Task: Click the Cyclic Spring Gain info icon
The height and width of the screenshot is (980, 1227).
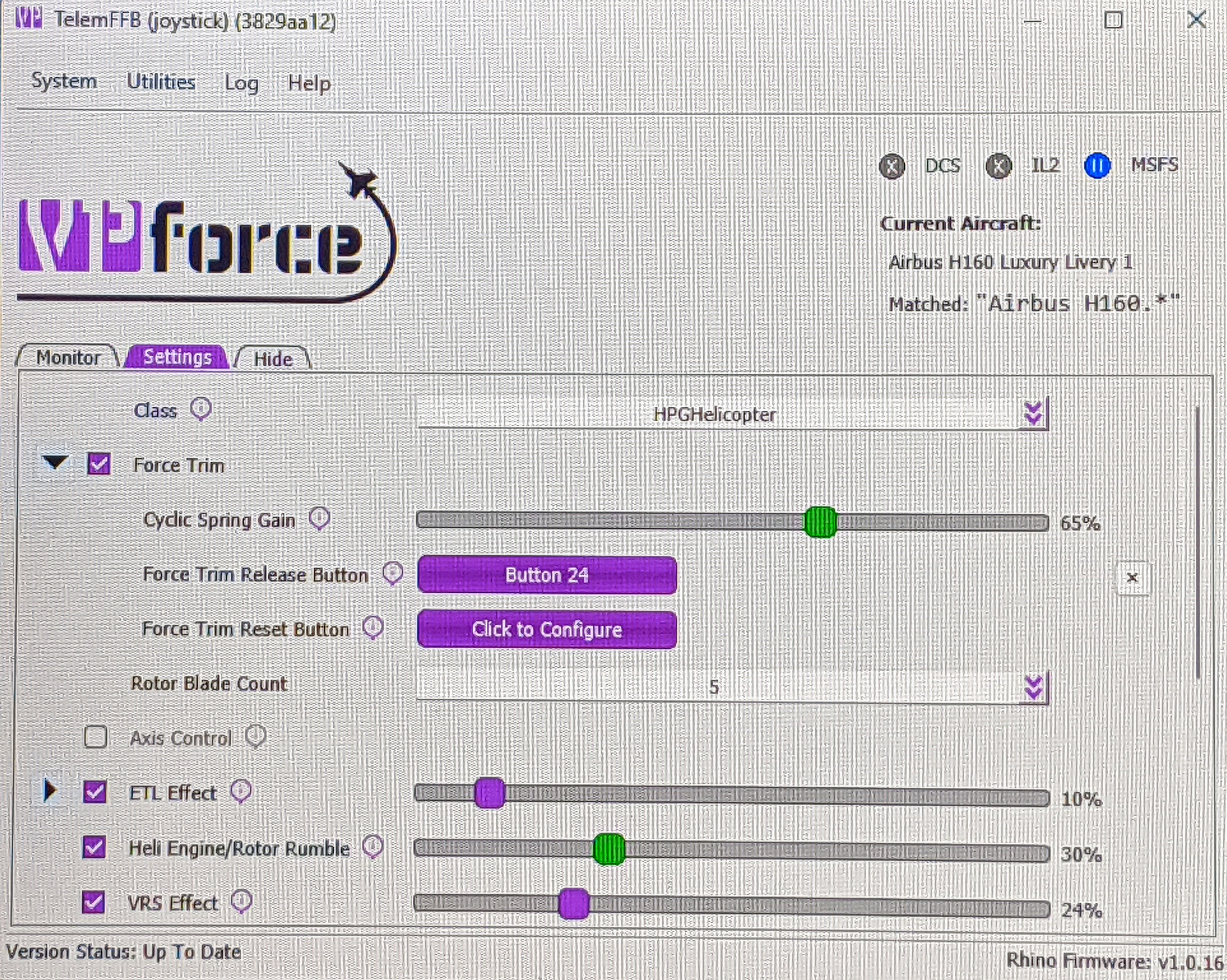Action: click(x=319, y=518)
